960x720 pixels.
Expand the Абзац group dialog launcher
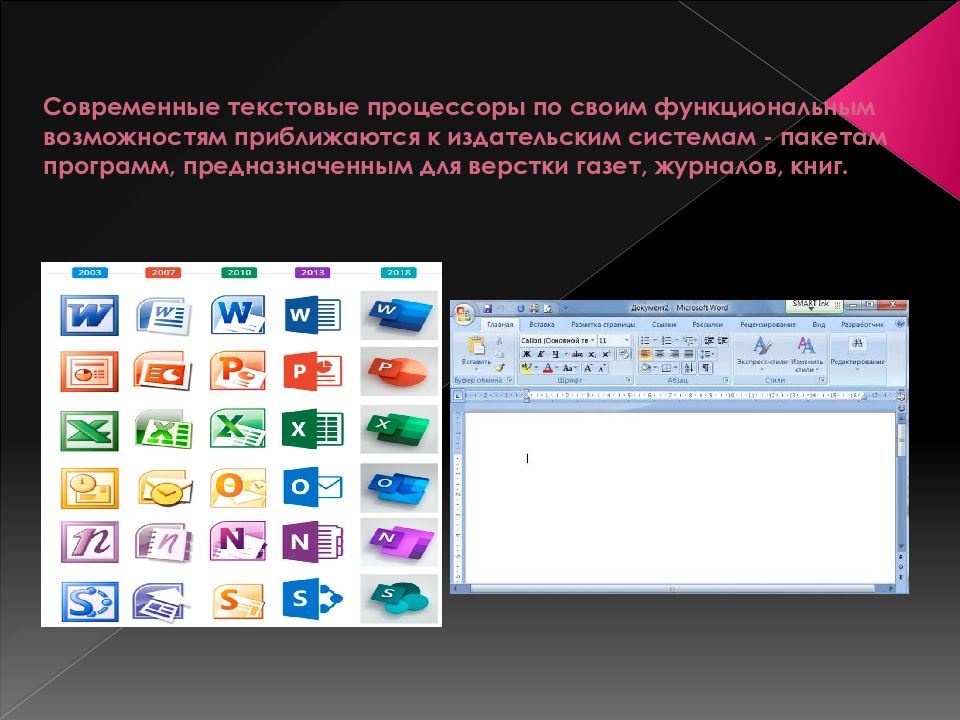[726, 380]
